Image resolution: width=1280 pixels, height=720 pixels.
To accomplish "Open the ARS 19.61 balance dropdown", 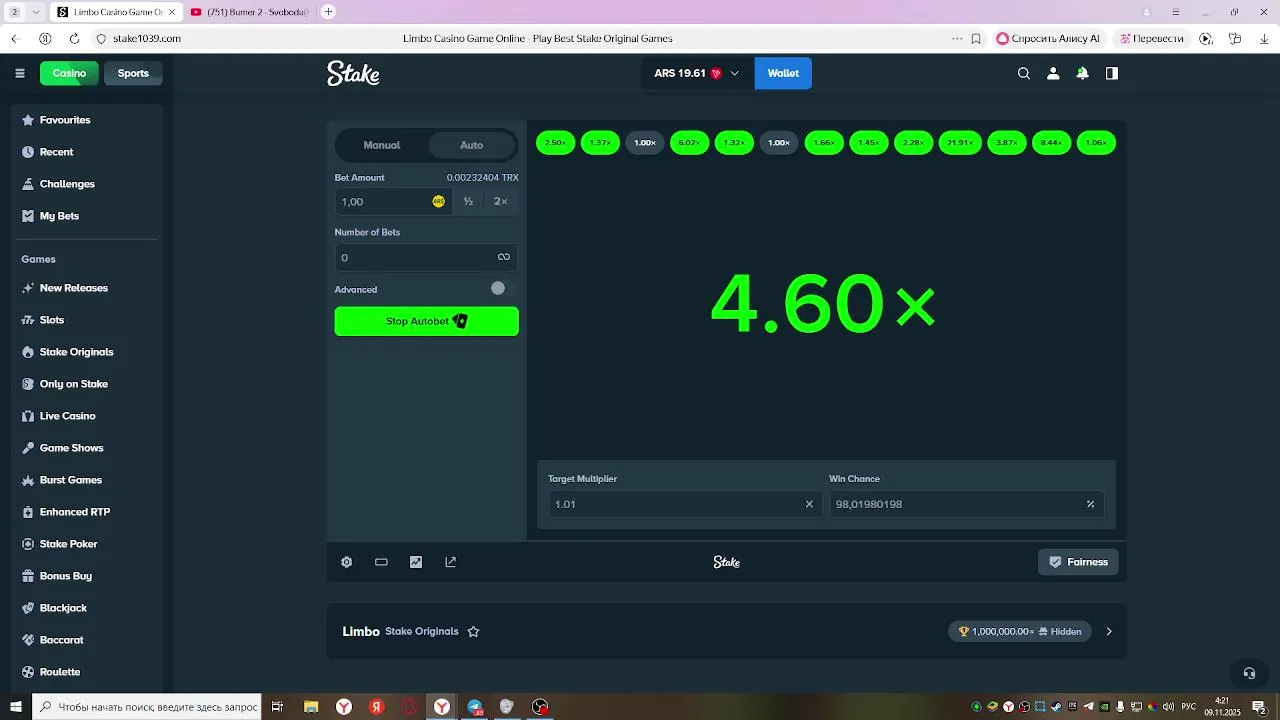I will point(697,73).
